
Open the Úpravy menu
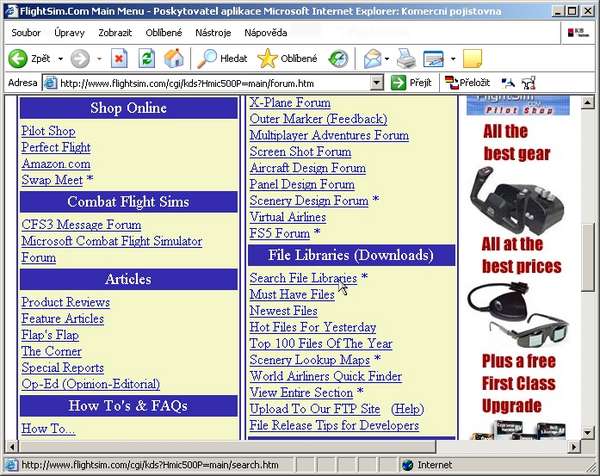pos(69,33)
